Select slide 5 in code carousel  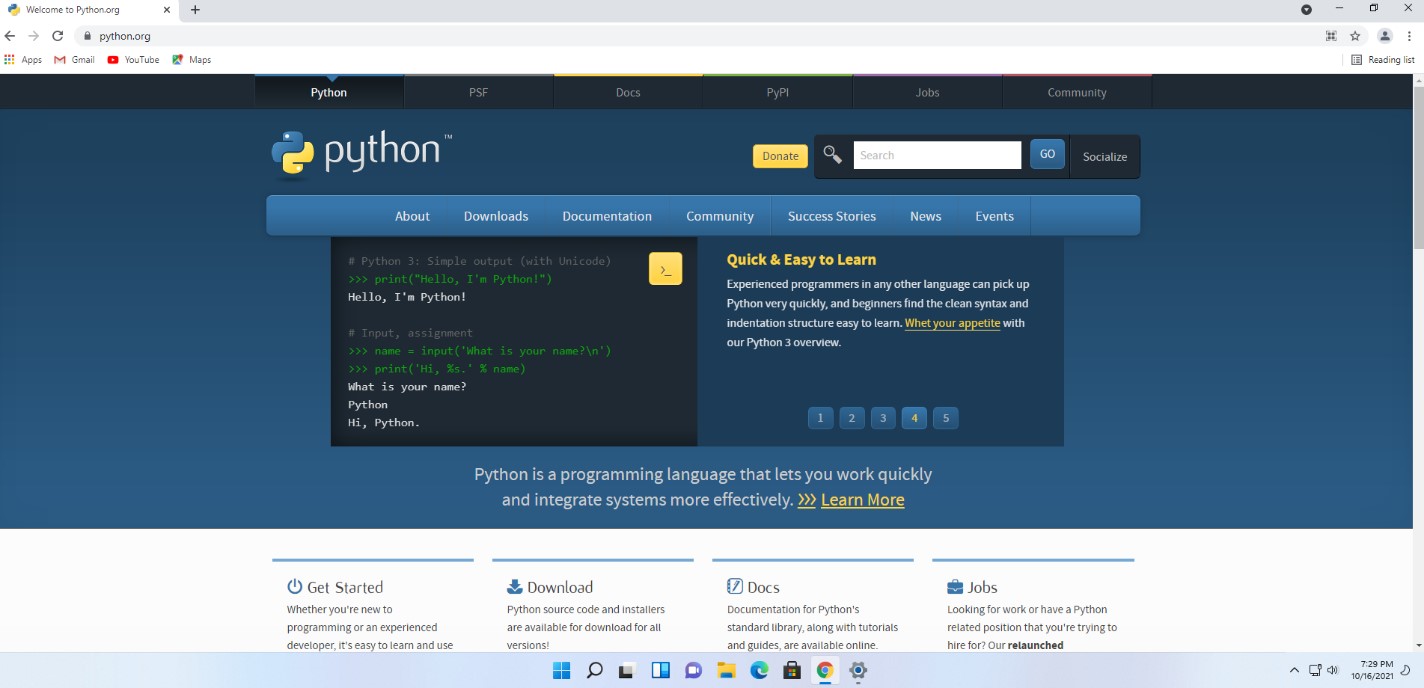coord(945,418)
